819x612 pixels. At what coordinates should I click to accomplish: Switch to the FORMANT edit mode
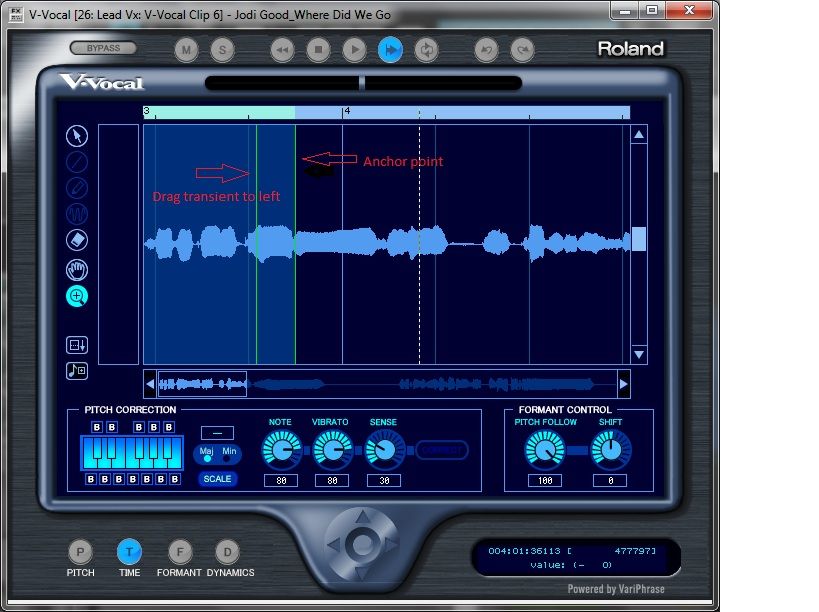tap(179, 551)
